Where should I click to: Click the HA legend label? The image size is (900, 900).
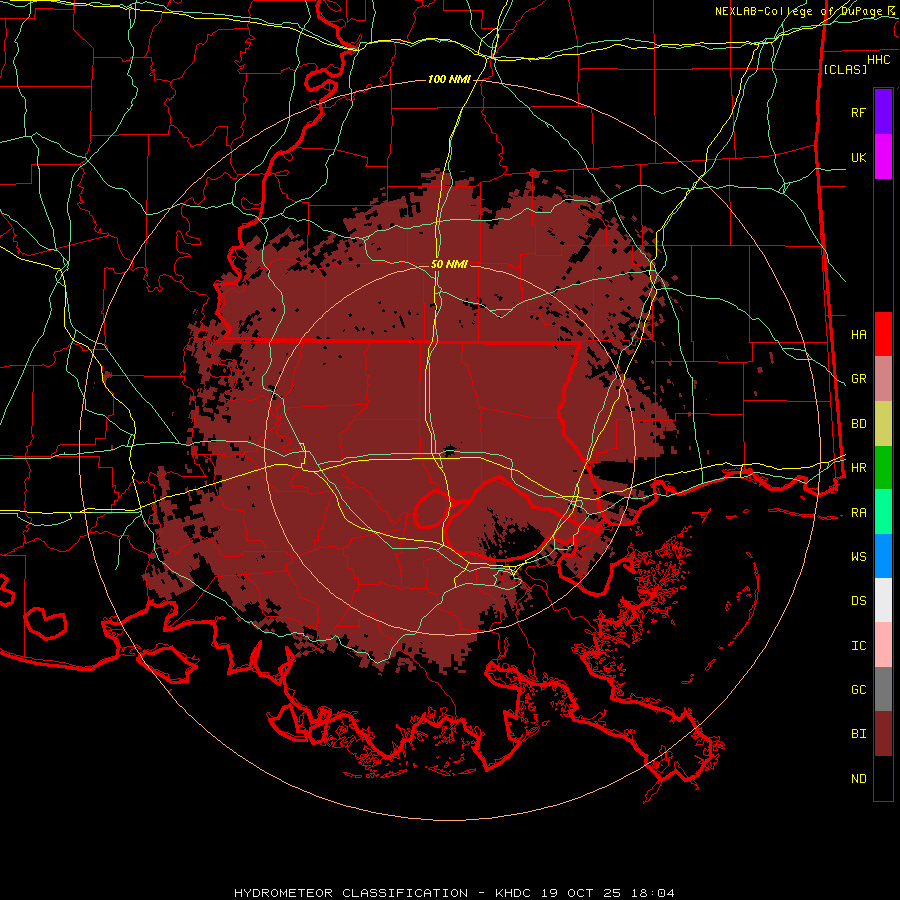tap(858, 334)
